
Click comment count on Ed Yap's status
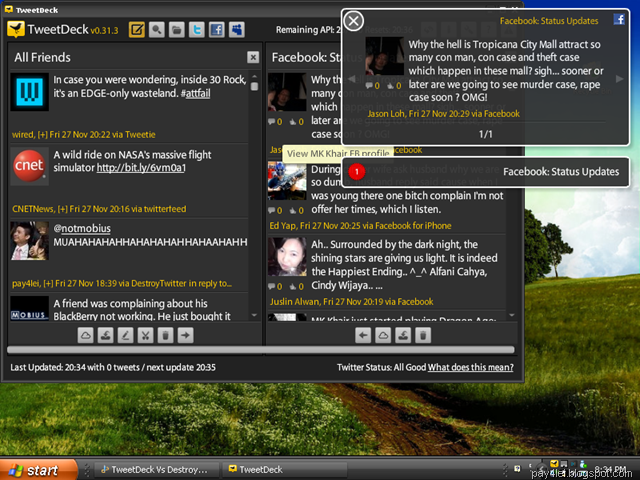[275, 211]
